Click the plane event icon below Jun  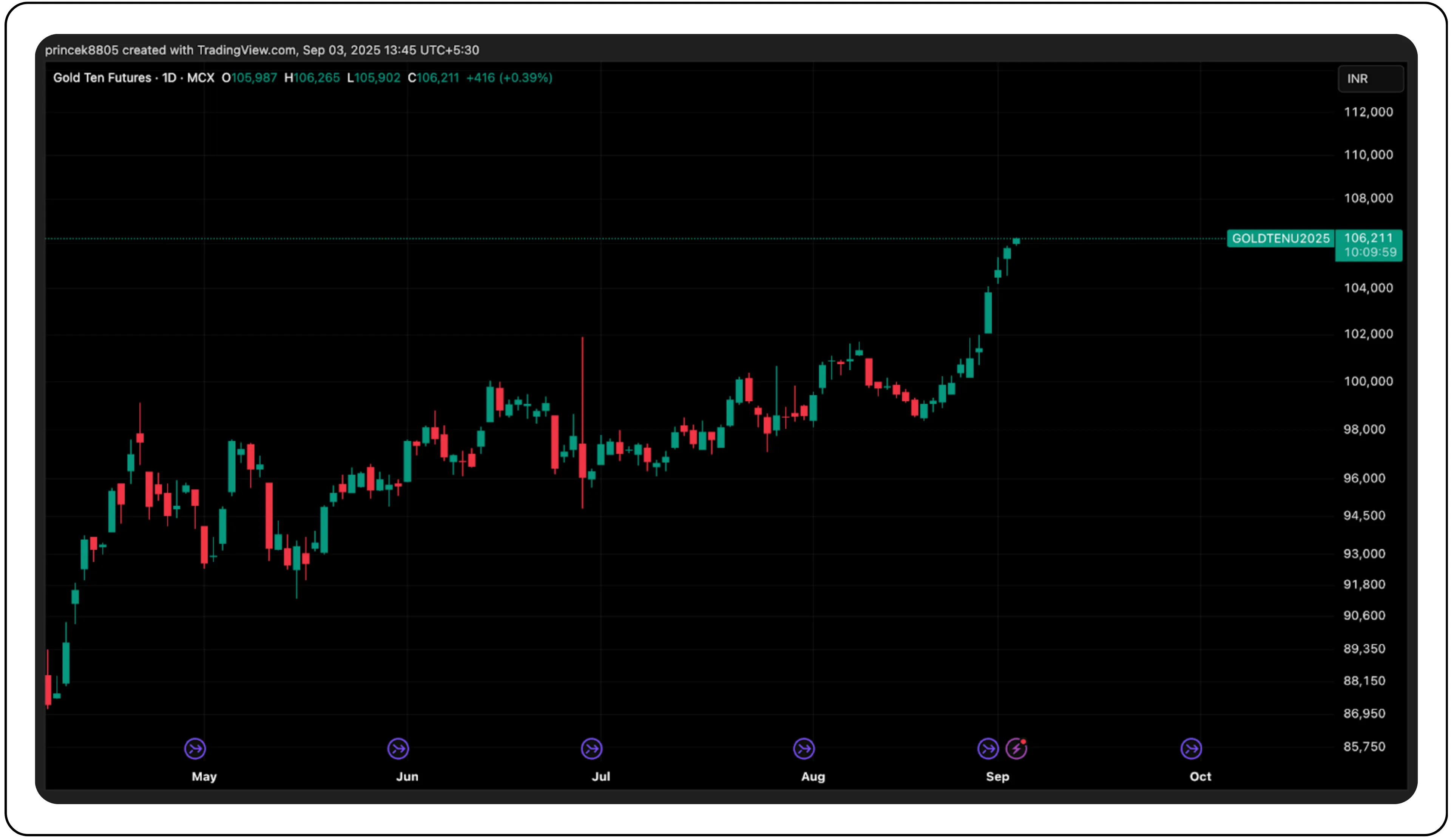399,748
